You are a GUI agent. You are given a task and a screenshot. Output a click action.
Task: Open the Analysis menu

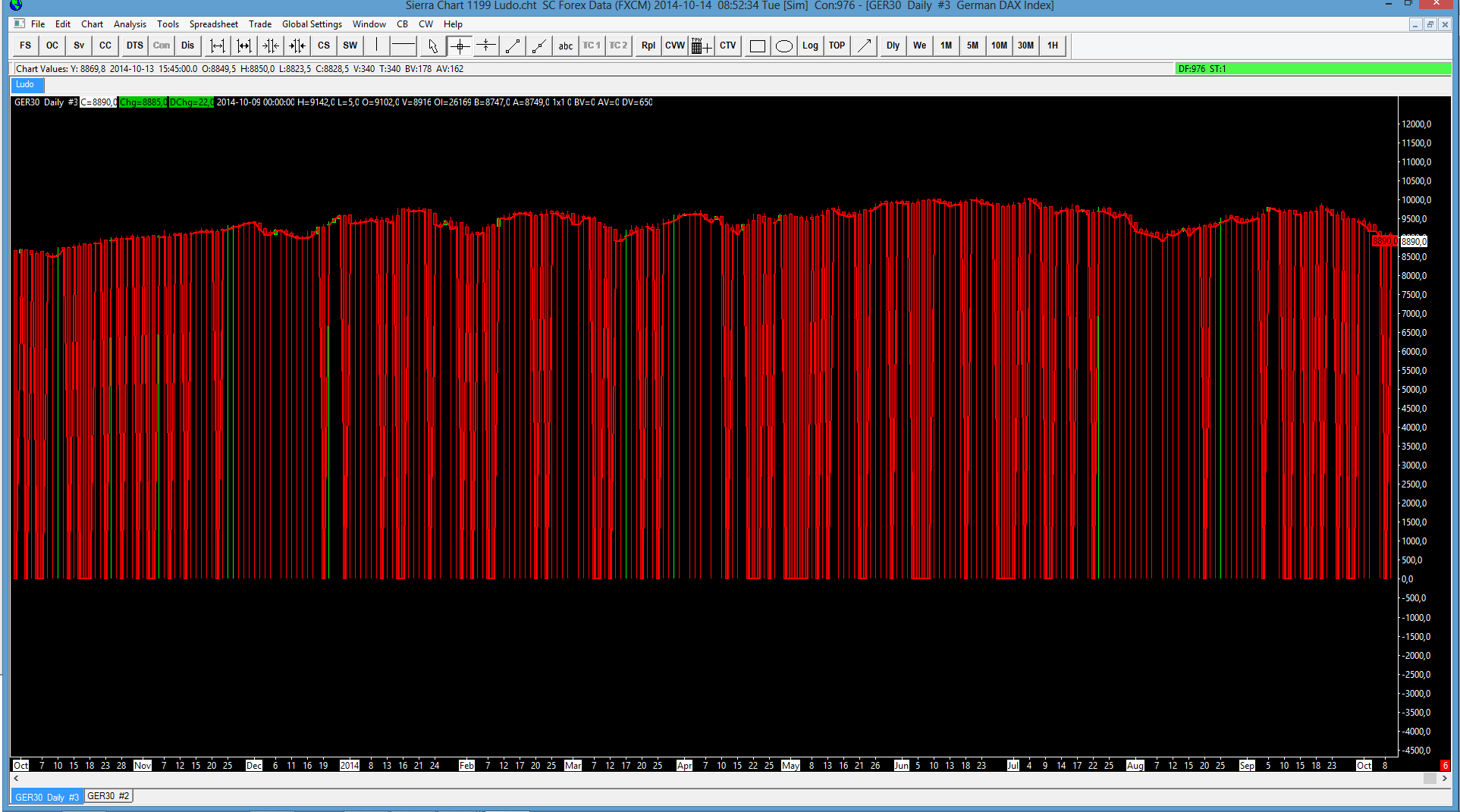130,24
